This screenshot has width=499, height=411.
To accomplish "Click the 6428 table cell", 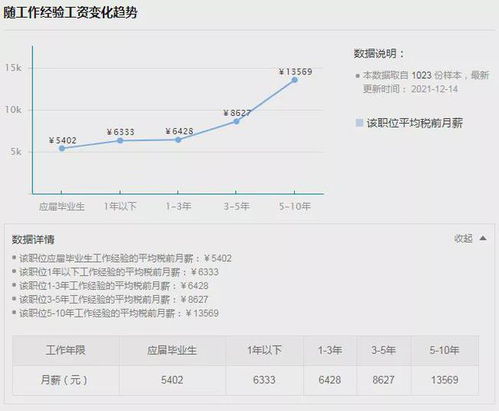I will coord(330,380).
